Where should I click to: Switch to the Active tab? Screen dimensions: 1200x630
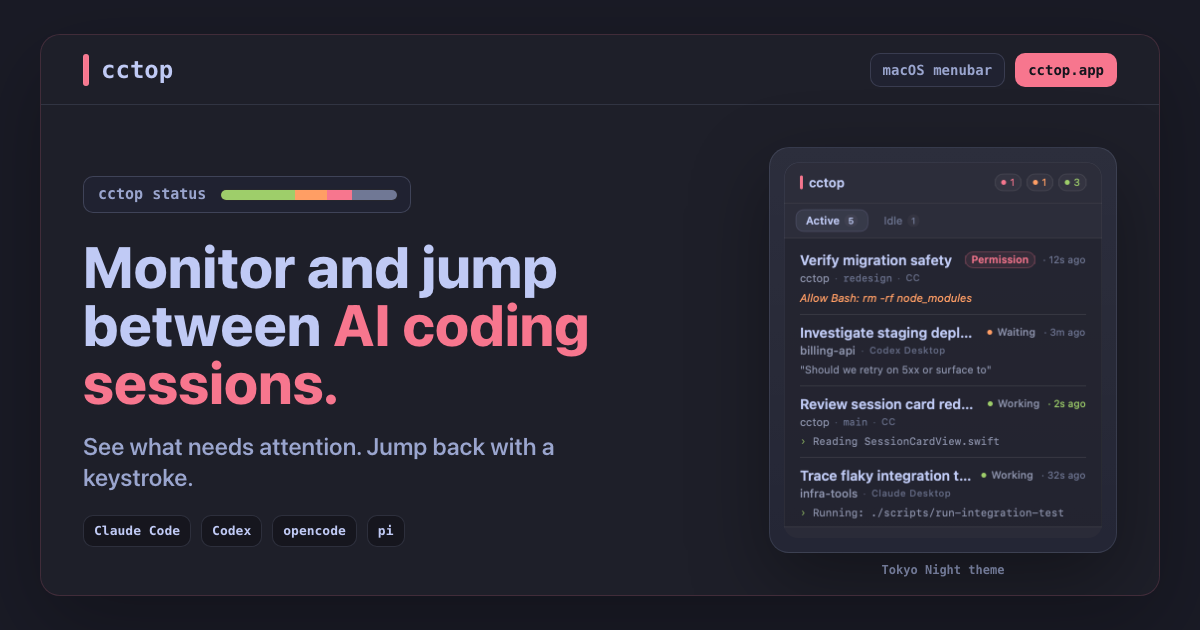click(x=831, y=221)
